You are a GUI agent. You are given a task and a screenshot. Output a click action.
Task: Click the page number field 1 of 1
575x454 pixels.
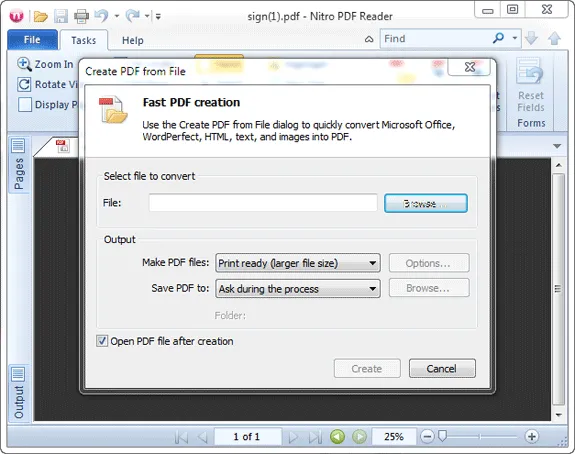247,436
